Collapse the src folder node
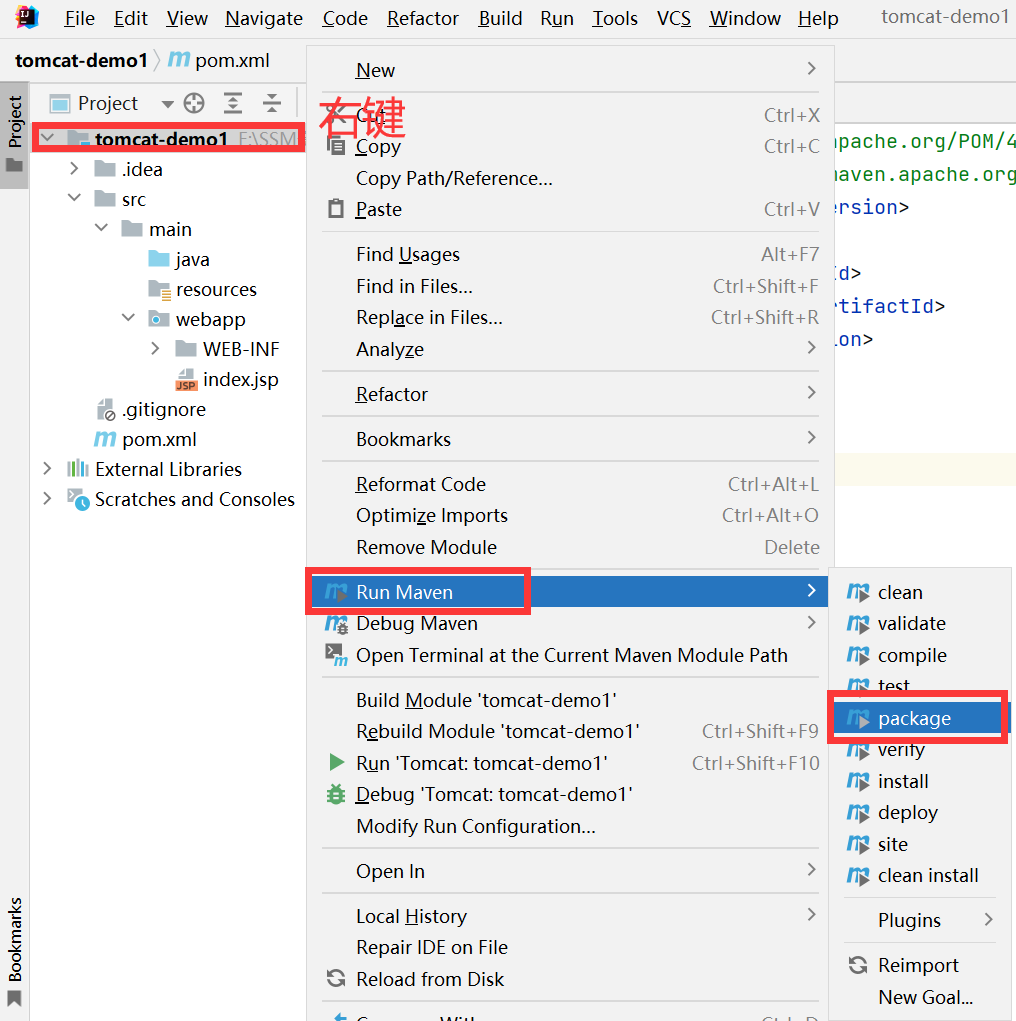The width and height of the screenshot is (1016, 1021). 74,197
